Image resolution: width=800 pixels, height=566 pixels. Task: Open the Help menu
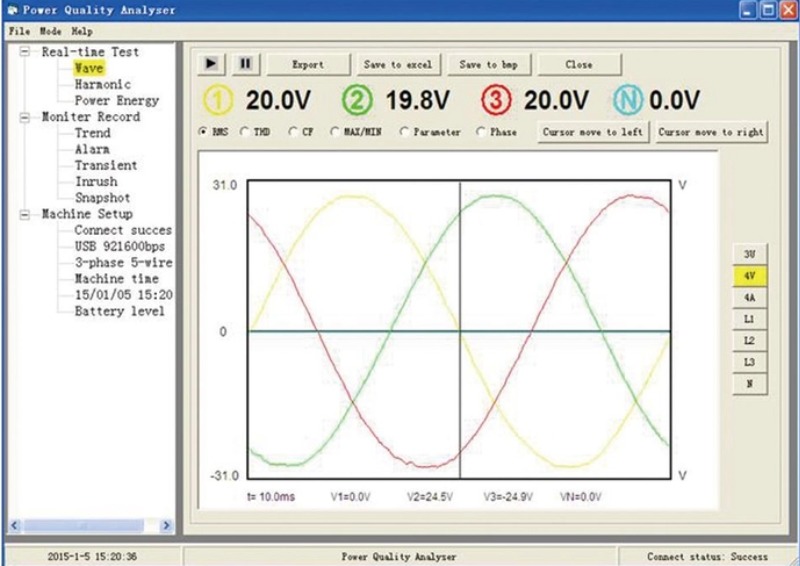pos(81,31)
